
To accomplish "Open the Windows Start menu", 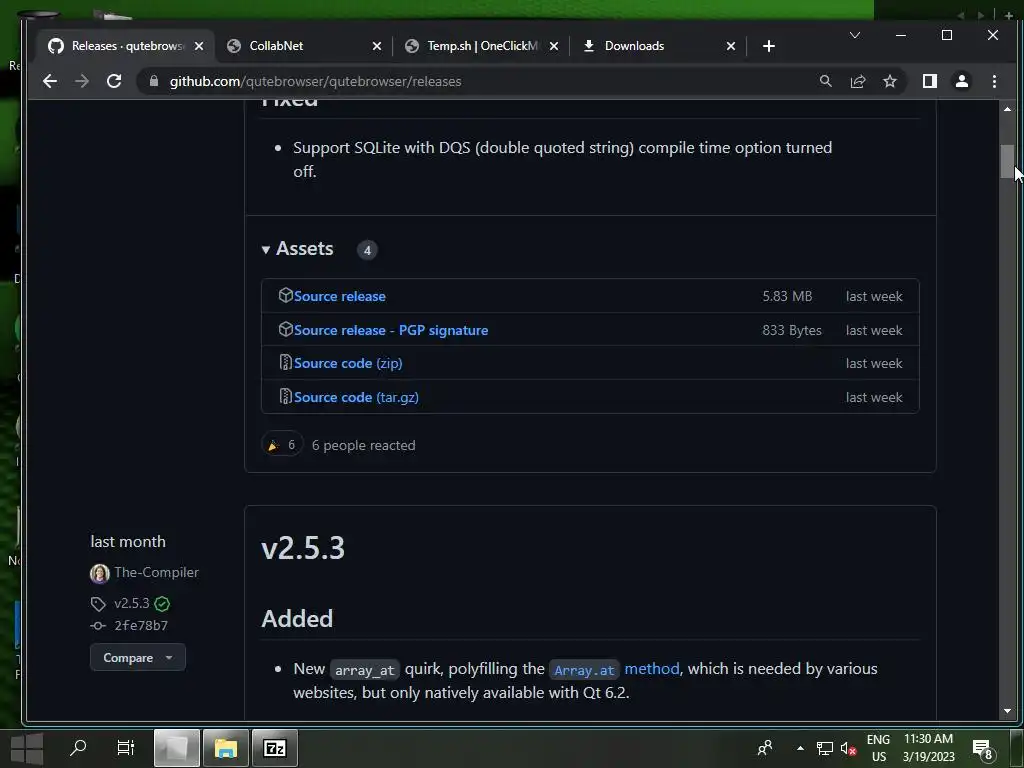I will tap(27, 748).
